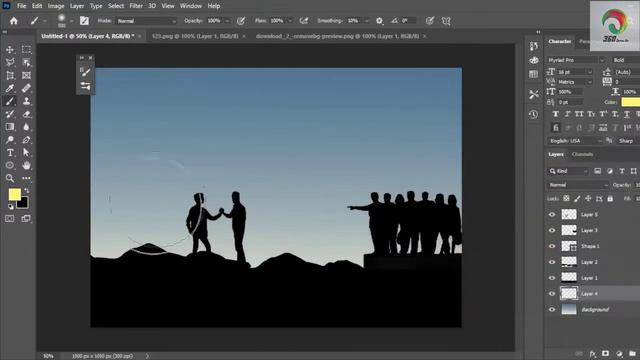Viewport: 640px width, 360px height.
Task: Open the layer blend mode Normal dropdown
Action: (578, 185)
